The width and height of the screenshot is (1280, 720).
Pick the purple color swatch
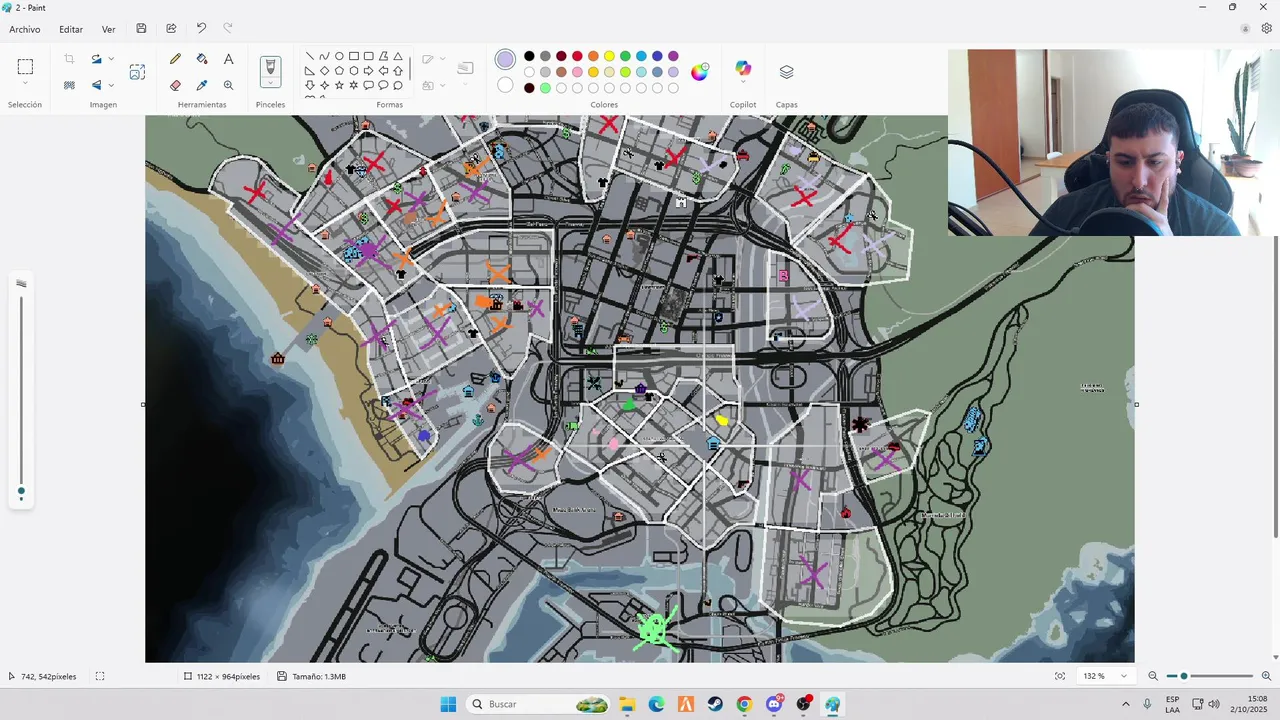[x=673, y=56]
